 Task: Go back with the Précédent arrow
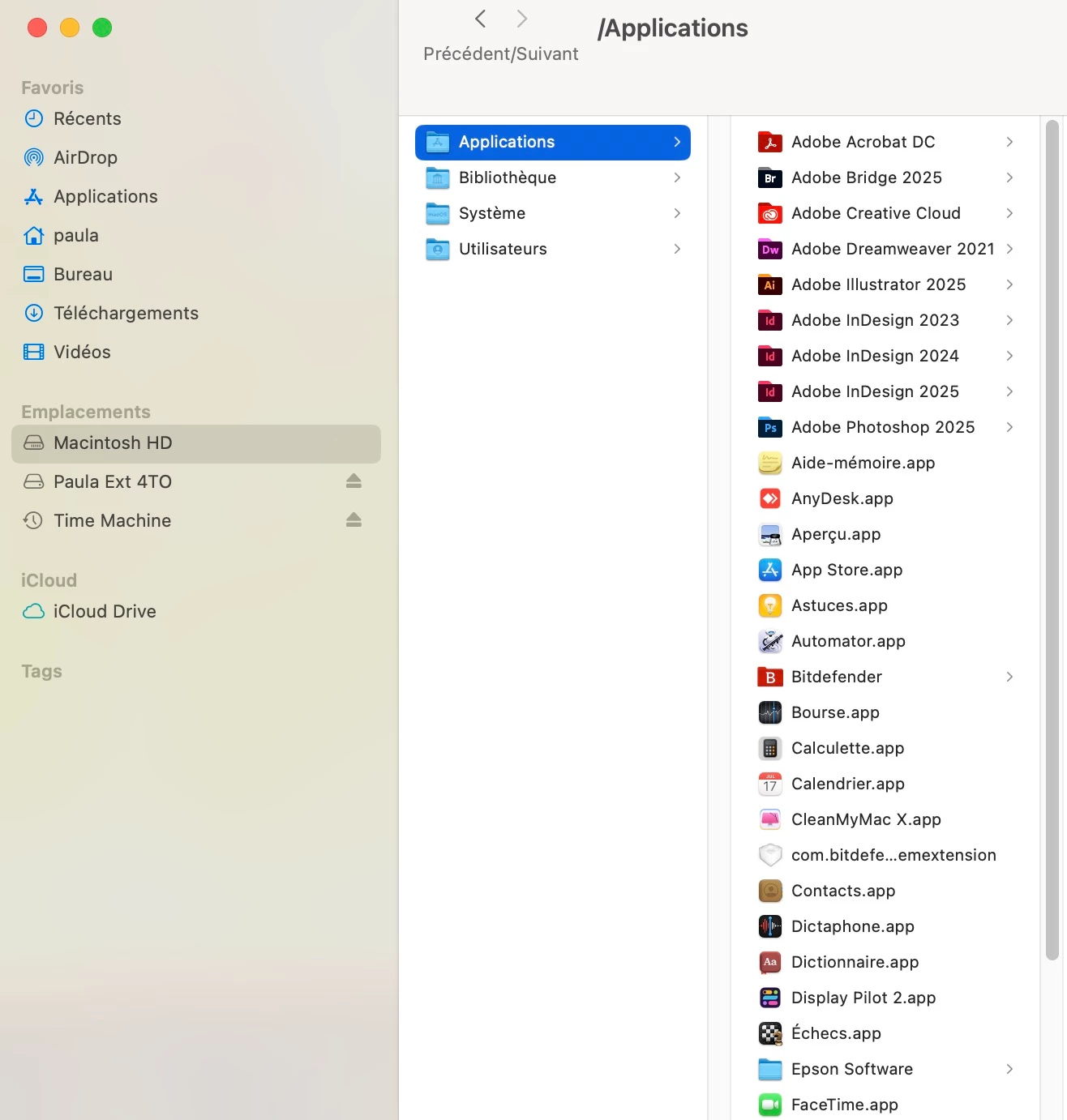481,19
